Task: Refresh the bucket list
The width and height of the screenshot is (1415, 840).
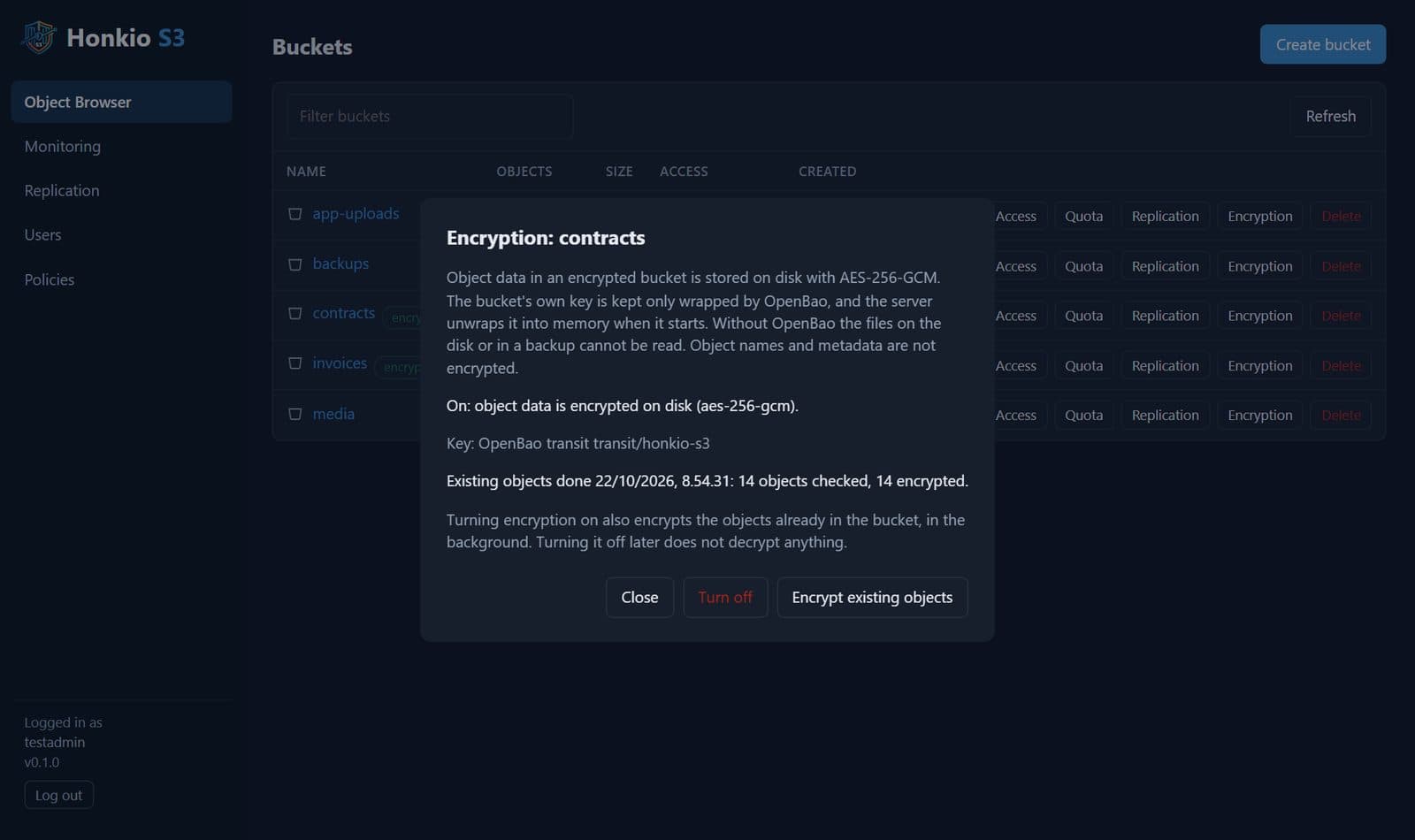Action: [x=1330, y=116]
